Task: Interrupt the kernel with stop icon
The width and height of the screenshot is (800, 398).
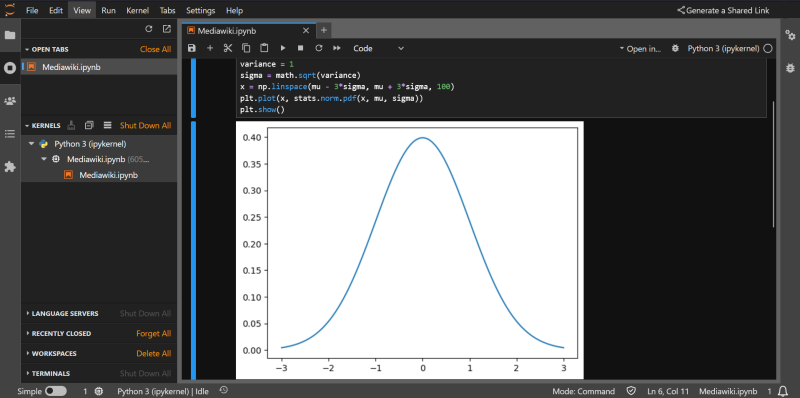Action: 301,48
